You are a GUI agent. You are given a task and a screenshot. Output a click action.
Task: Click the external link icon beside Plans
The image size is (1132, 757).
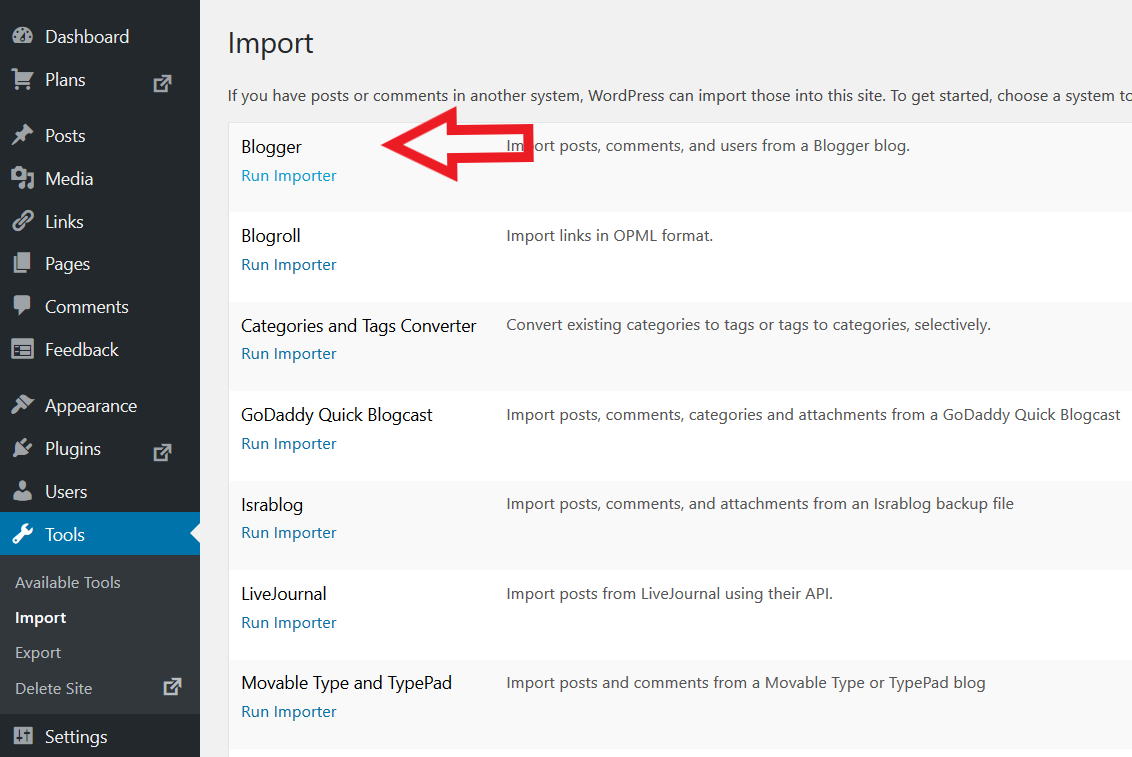click(162, 83)
